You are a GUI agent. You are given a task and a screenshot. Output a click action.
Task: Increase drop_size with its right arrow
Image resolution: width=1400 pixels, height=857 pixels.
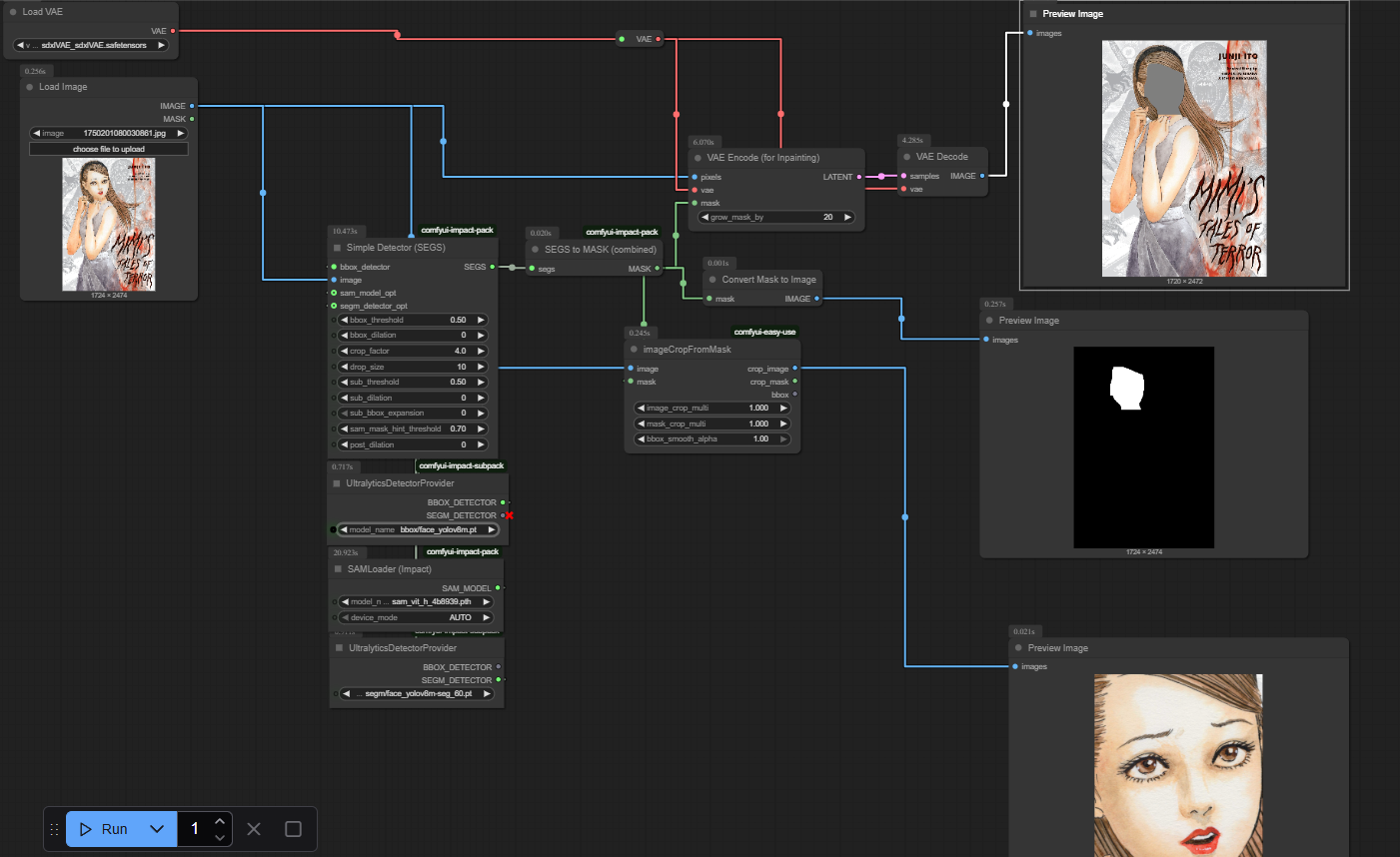tap(481, 367)
